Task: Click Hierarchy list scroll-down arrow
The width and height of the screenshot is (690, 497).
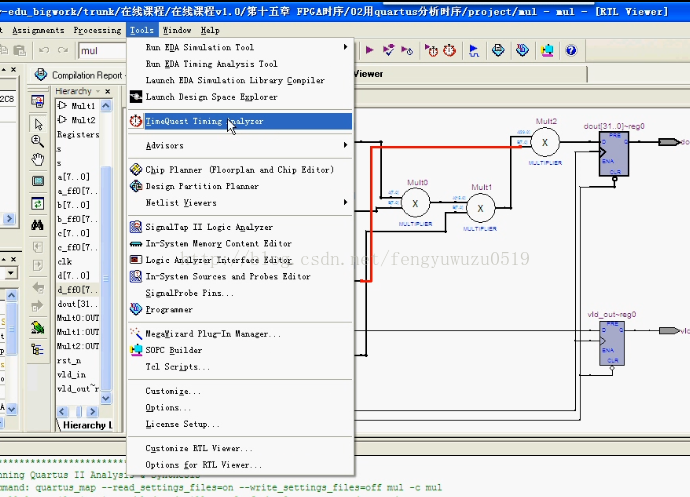Action: pos(106,398)
